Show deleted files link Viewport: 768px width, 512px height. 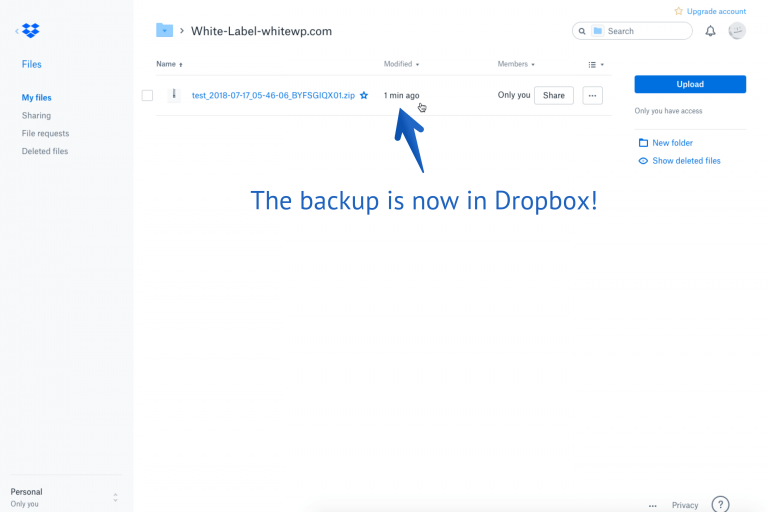coord(679,161)
